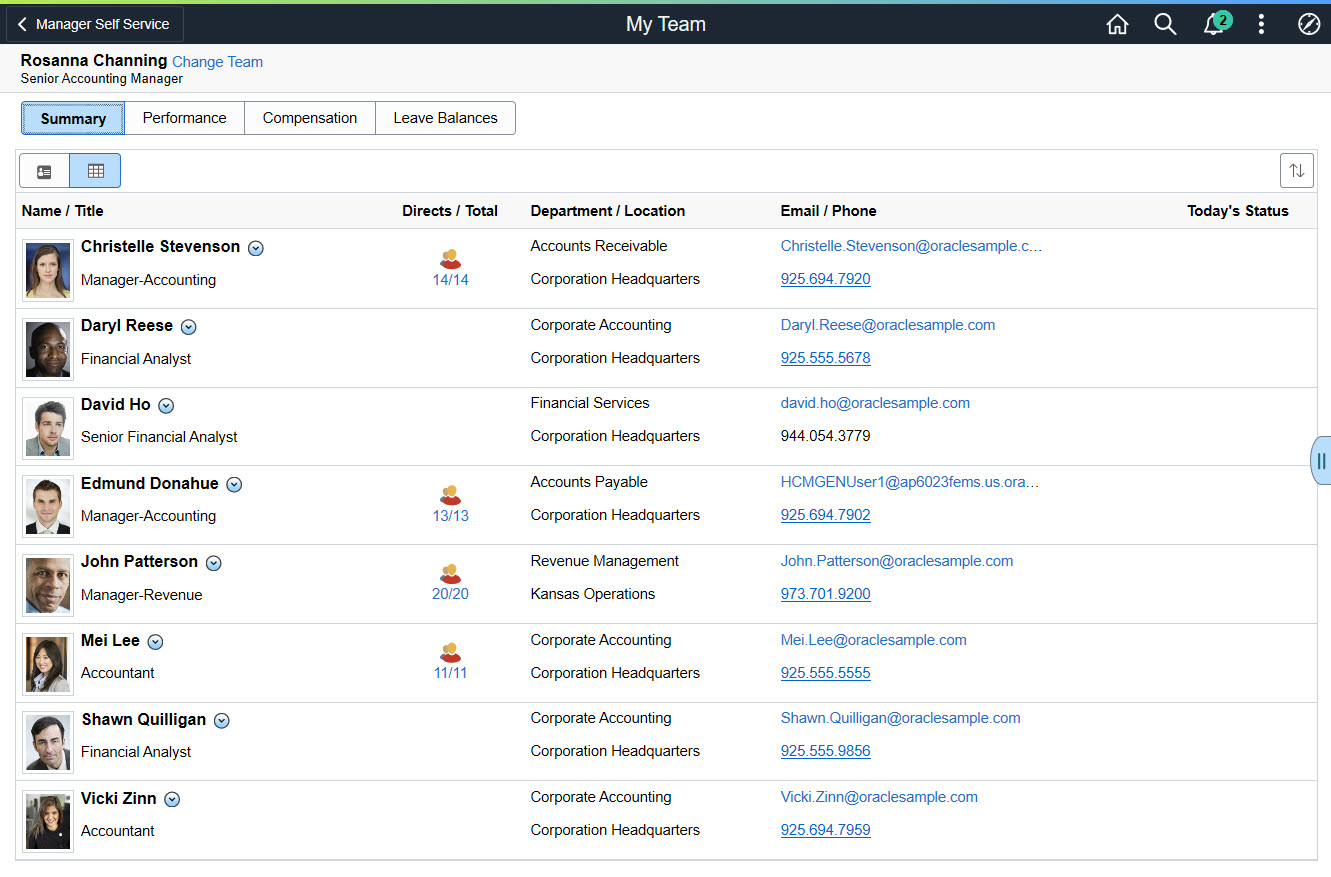Open the notifications bell

pyautogui.click(x=1214, y=25)
